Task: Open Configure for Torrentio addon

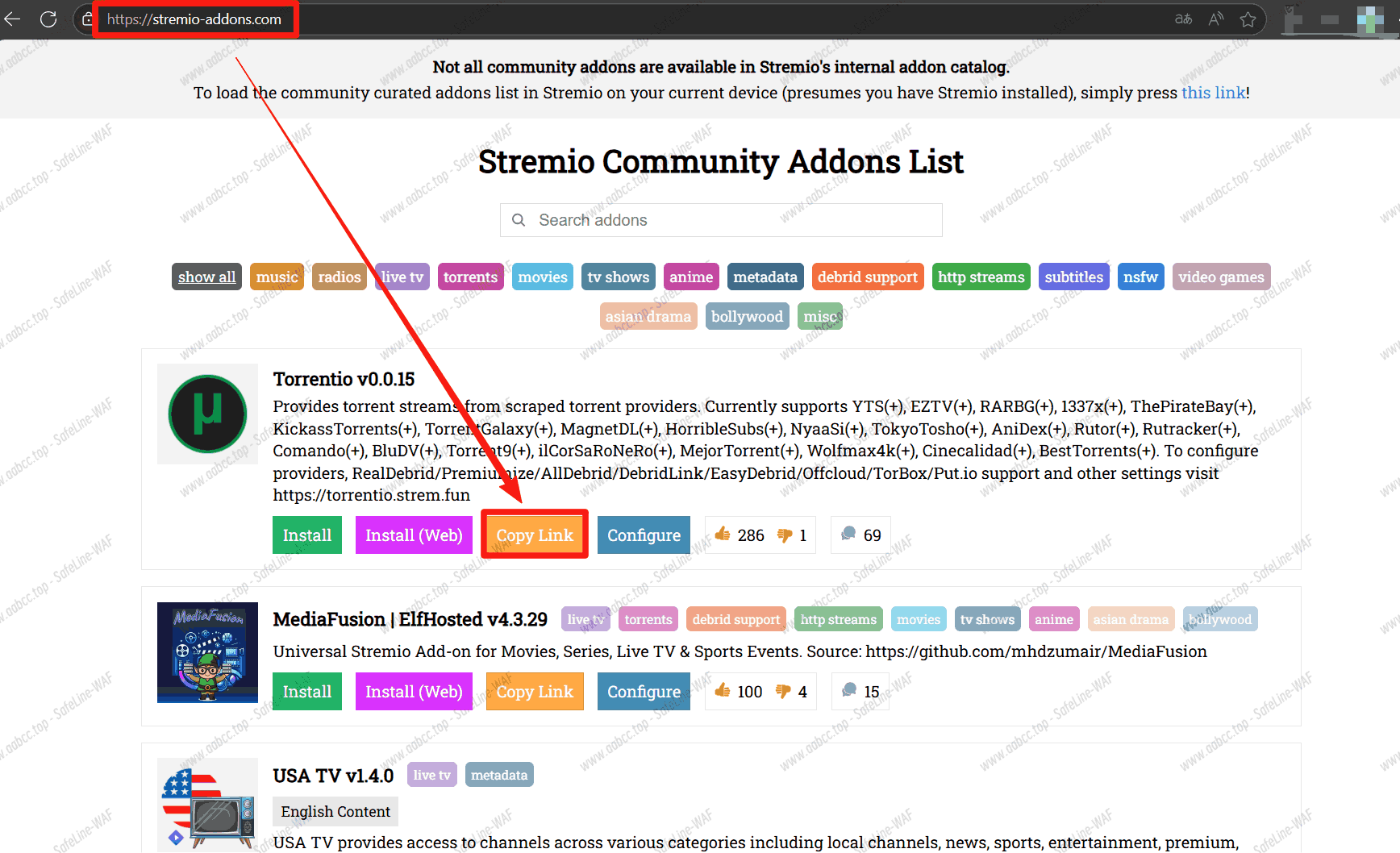Action: 644,535
